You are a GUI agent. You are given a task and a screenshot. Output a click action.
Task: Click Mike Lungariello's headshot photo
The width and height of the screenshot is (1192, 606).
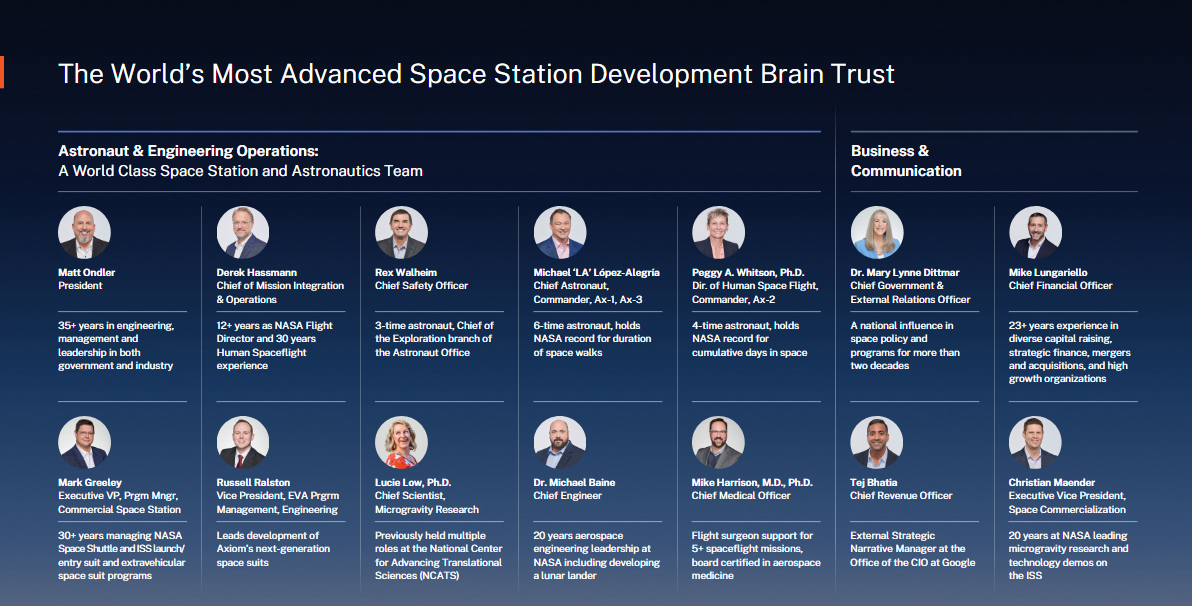pos(1035,231)
